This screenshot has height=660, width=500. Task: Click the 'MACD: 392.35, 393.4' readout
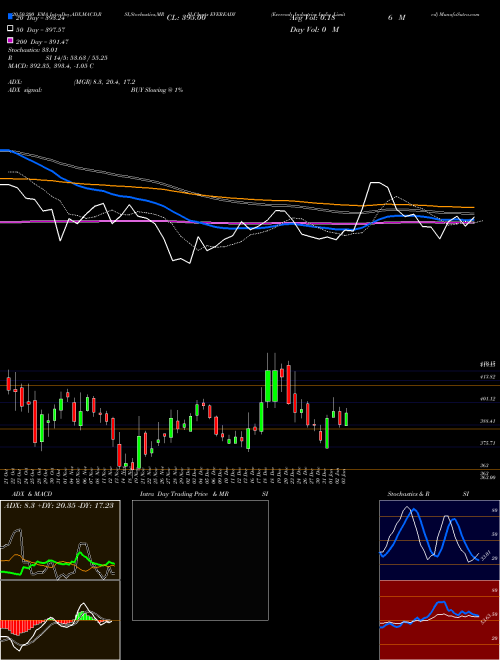click(51, 66)
